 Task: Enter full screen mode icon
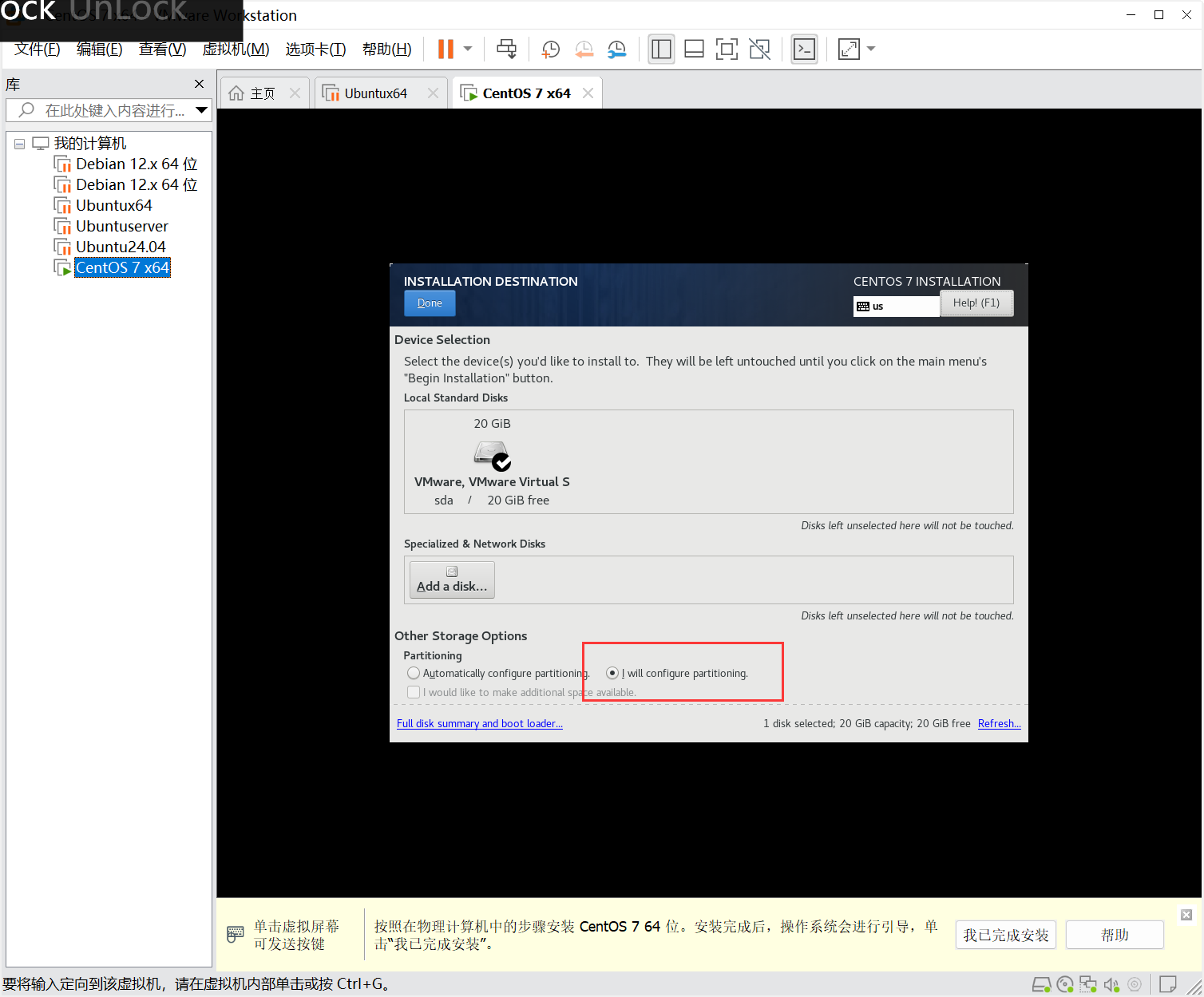727,49
